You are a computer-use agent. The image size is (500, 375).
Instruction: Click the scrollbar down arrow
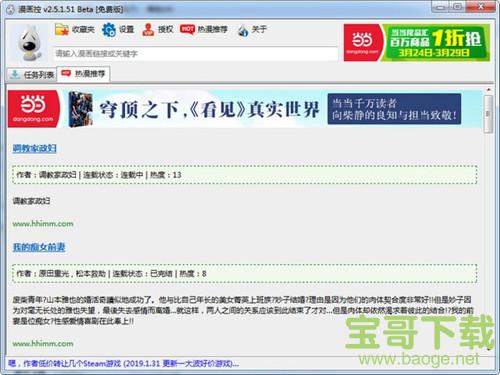(489, 349)
